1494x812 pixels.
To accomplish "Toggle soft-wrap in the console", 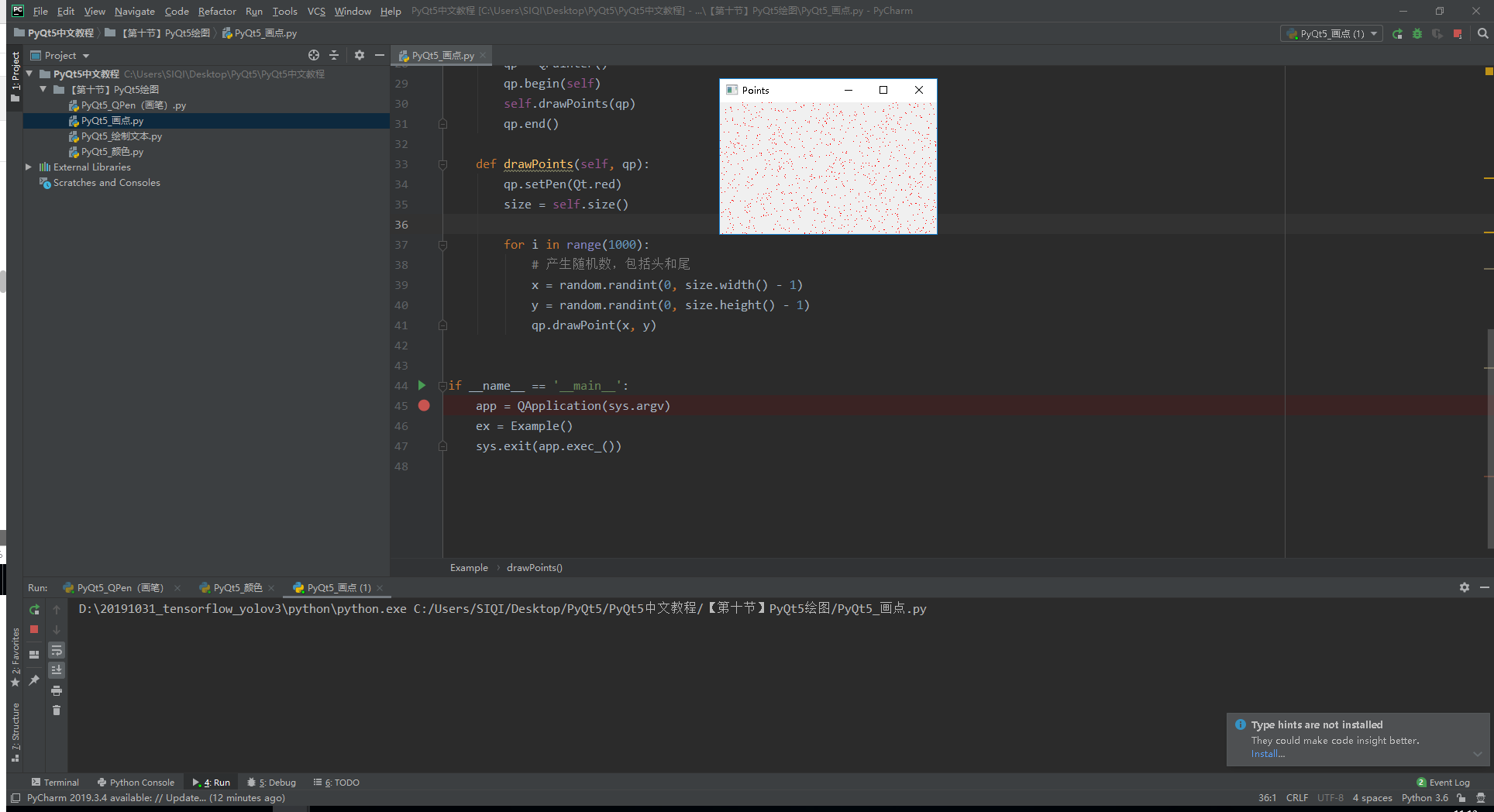I will (x=57, y=651).
